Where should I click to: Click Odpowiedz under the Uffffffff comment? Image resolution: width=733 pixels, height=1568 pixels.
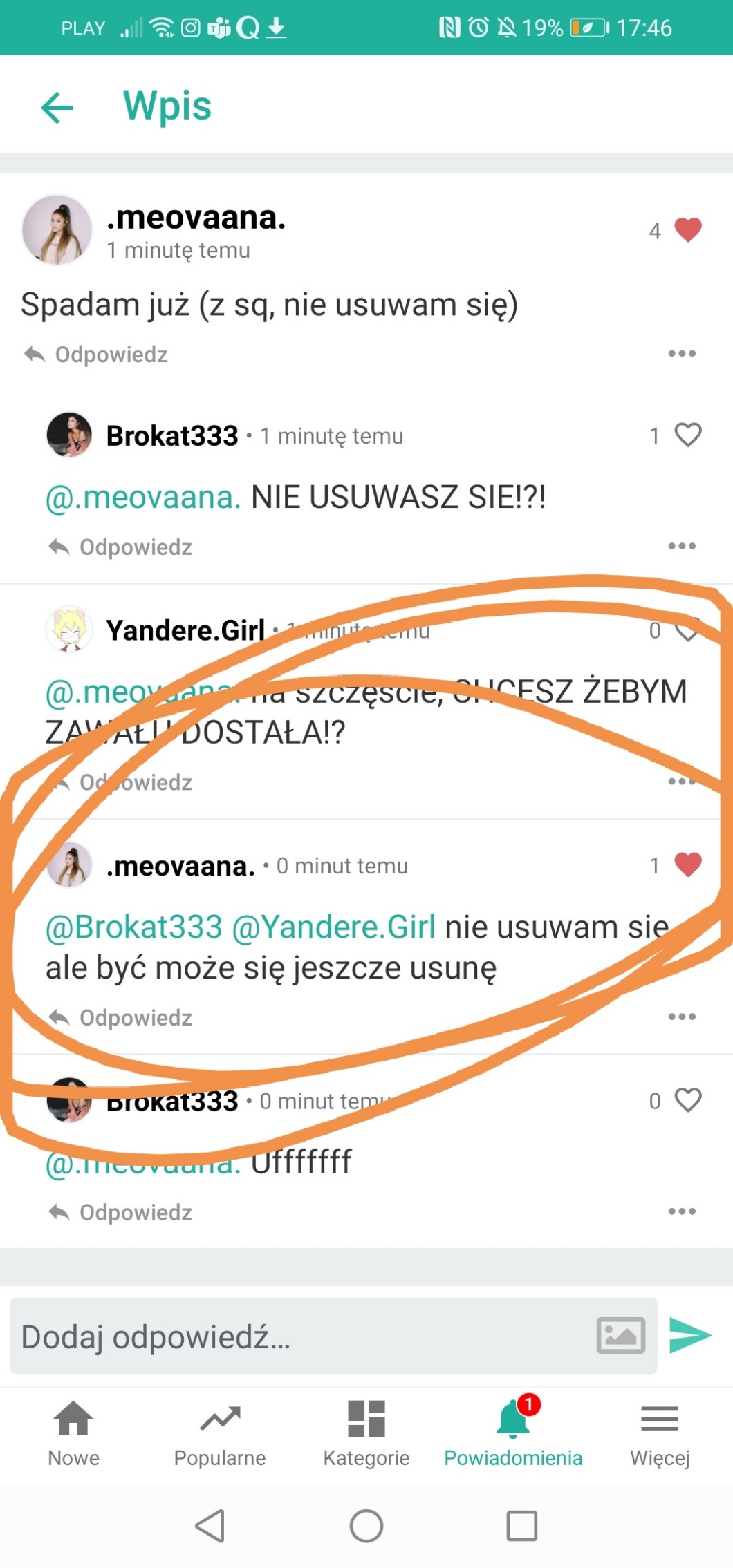[120, 1212]
